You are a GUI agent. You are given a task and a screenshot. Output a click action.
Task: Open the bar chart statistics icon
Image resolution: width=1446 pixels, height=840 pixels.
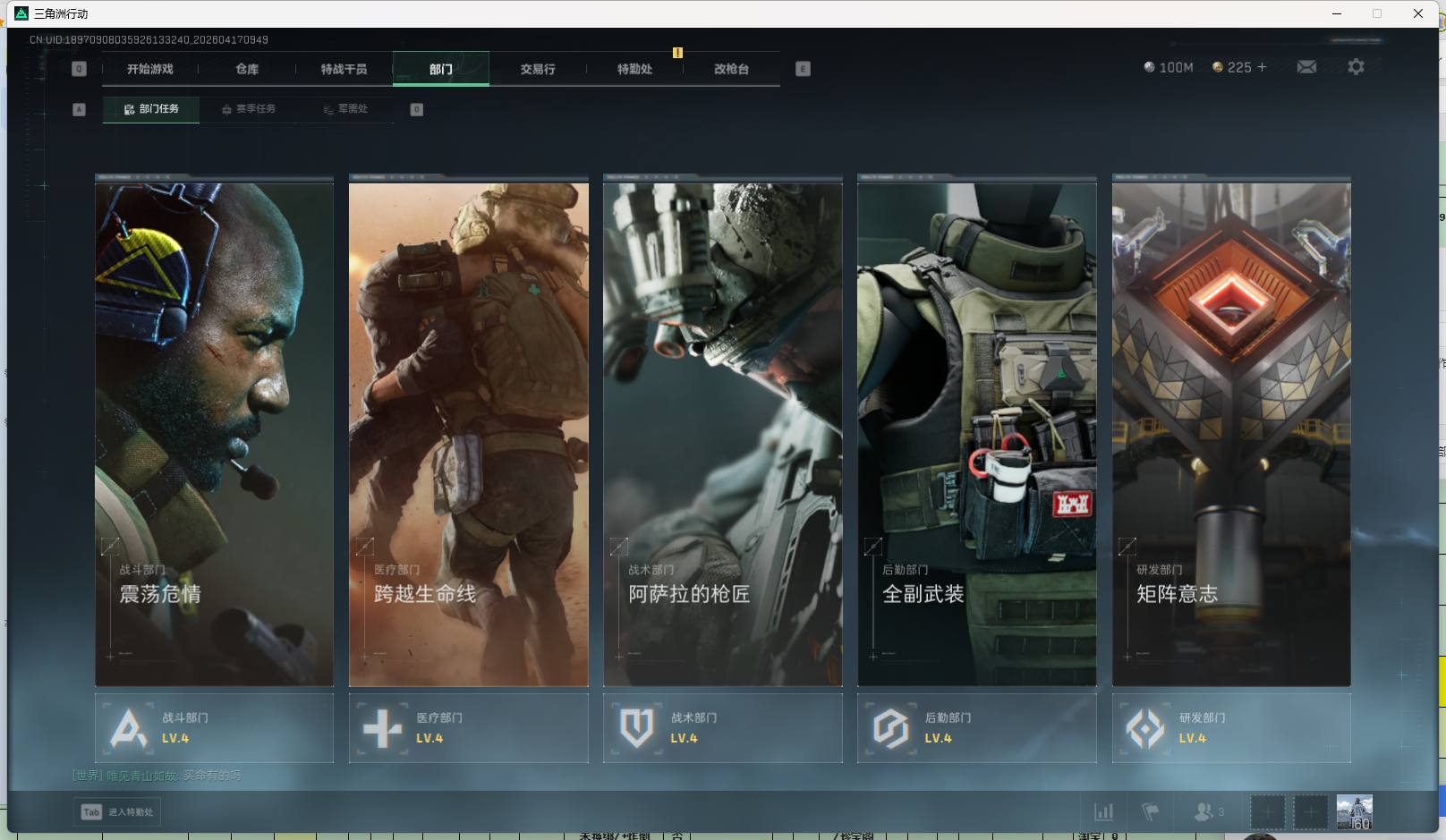pos(1104,812)
